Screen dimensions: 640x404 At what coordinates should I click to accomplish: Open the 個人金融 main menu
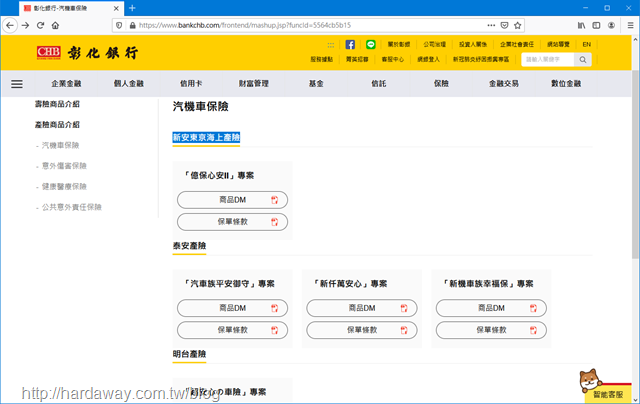pyautogui.click(x=129, y=84)
